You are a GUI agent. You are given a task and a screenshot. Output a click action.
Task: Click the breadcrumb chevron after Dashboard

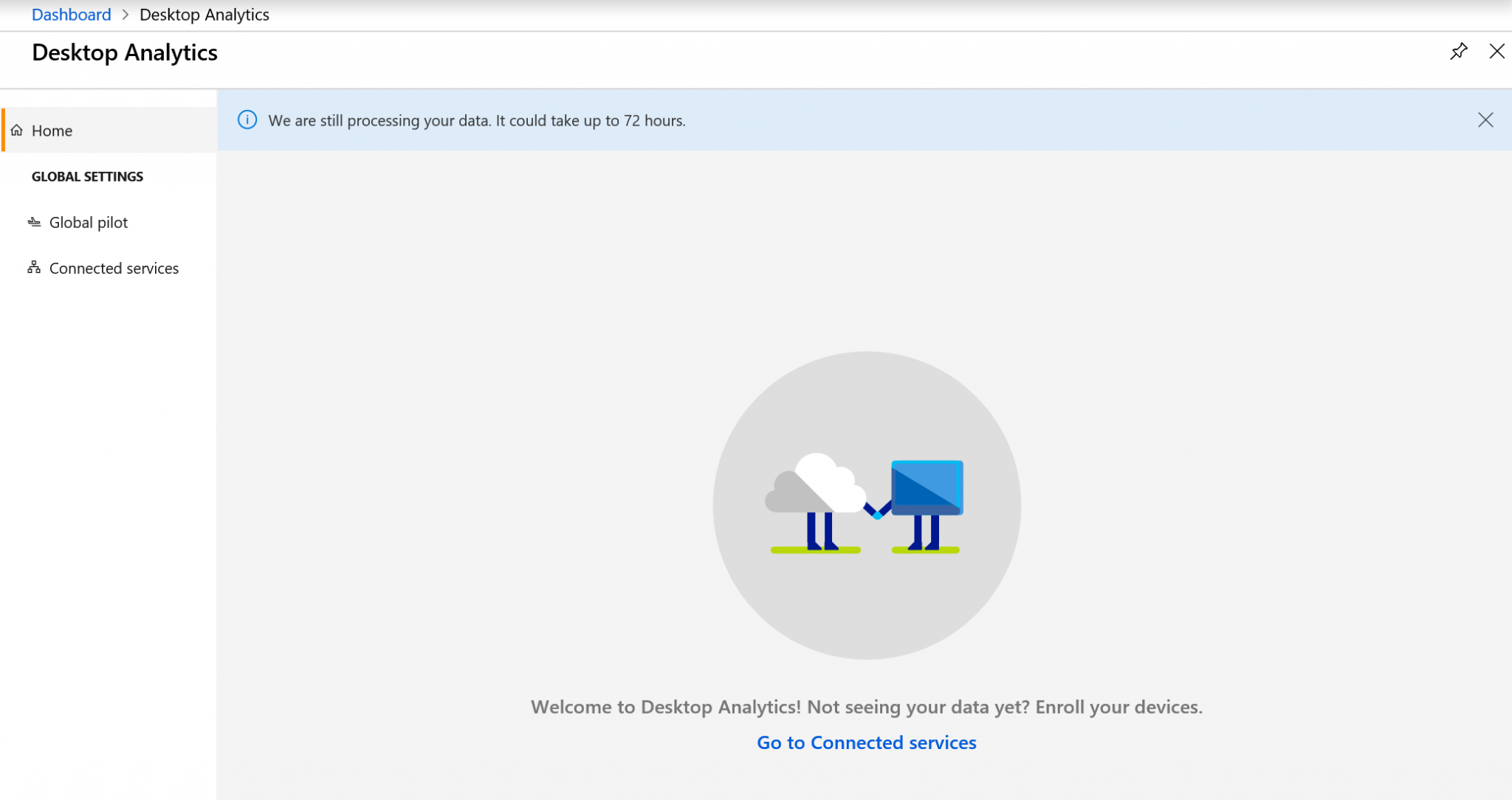[x=125, y=14]
